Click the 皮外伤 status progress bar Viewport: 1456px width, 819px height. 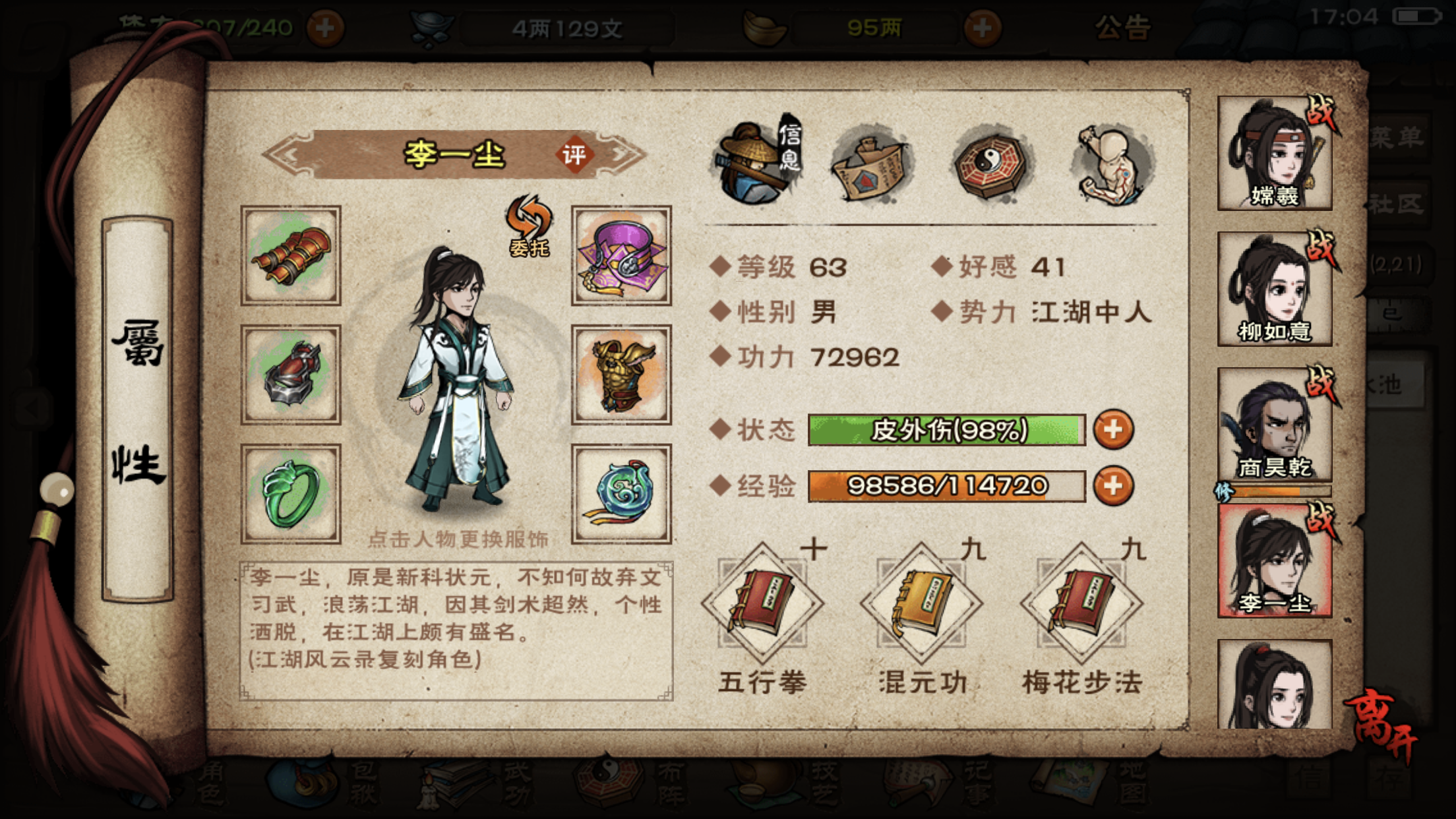(947, 430)
